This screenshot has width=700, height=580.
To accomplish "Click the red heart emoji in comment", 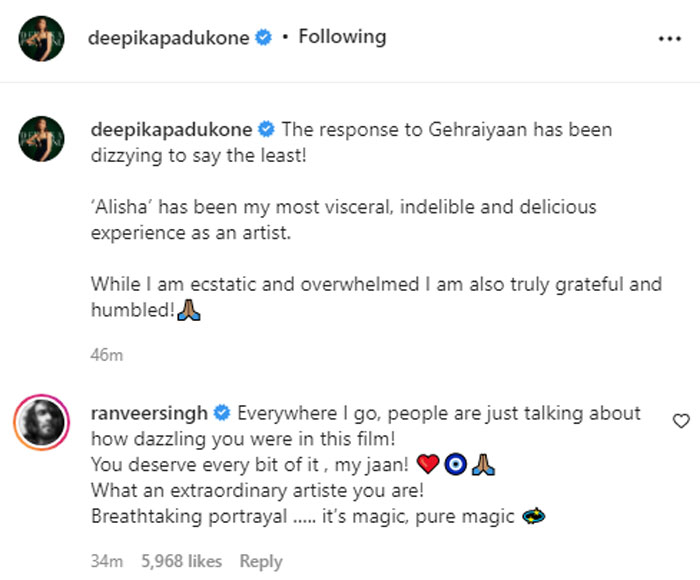I will coord(426,465).
